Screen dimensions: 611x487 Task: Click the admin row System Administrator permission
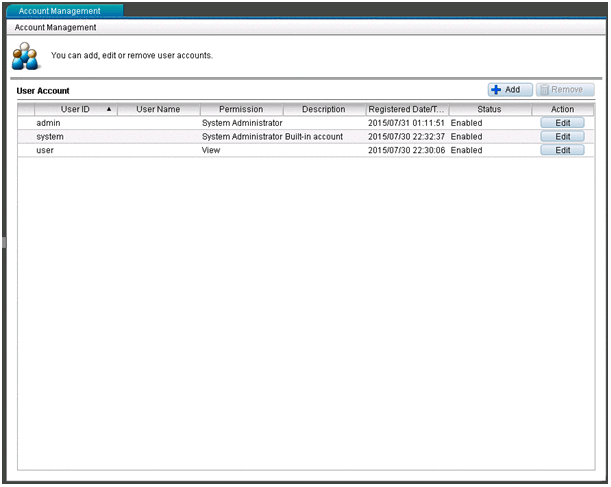[x=242, y=123]
